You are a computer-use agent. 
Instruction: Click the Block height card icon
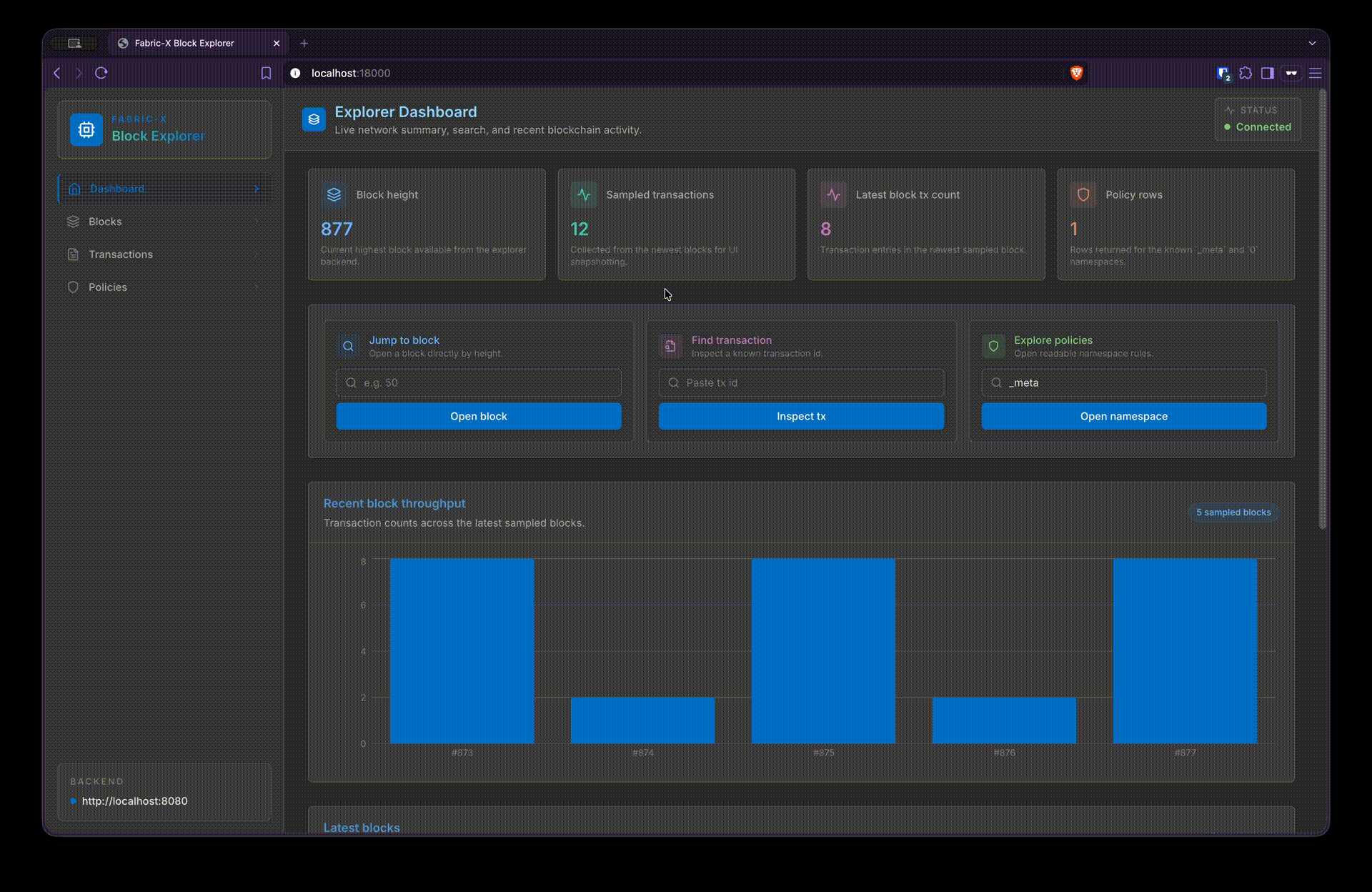pos(334,194)
